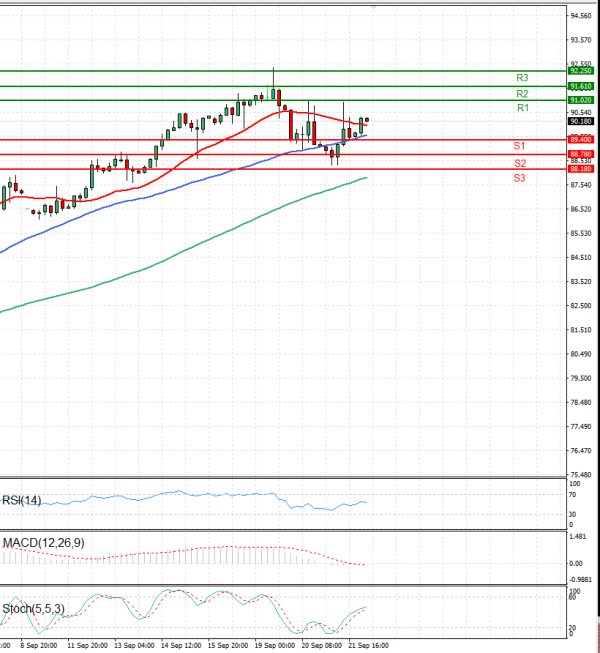Click the R3 resistance label
Viewport: 600px width, 653px height.
[x=522, y=78]
